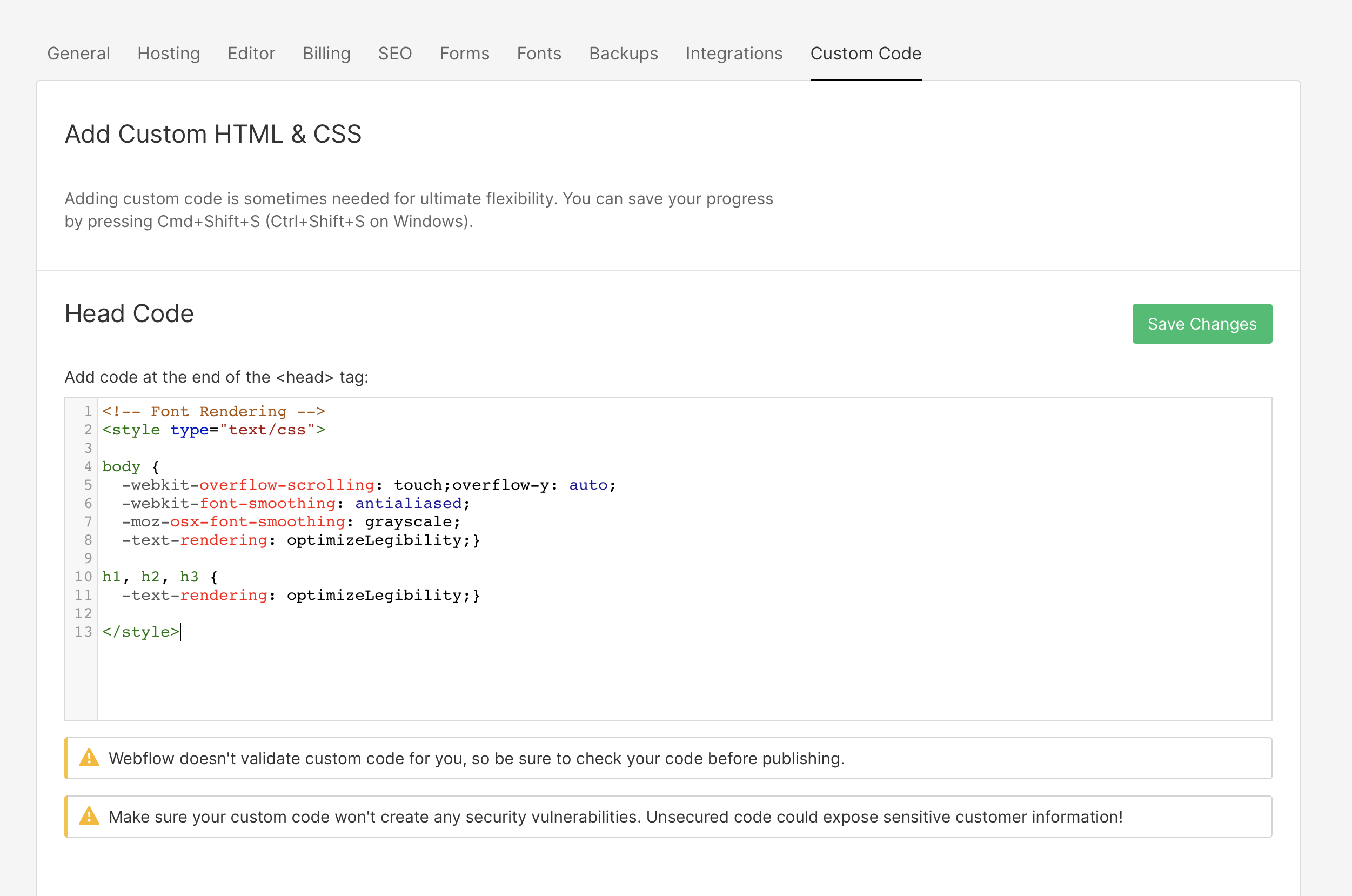Viewport: 1352px width, 896px height.
Task: Open the Backups tab
Action: click(x=624, y=53)
